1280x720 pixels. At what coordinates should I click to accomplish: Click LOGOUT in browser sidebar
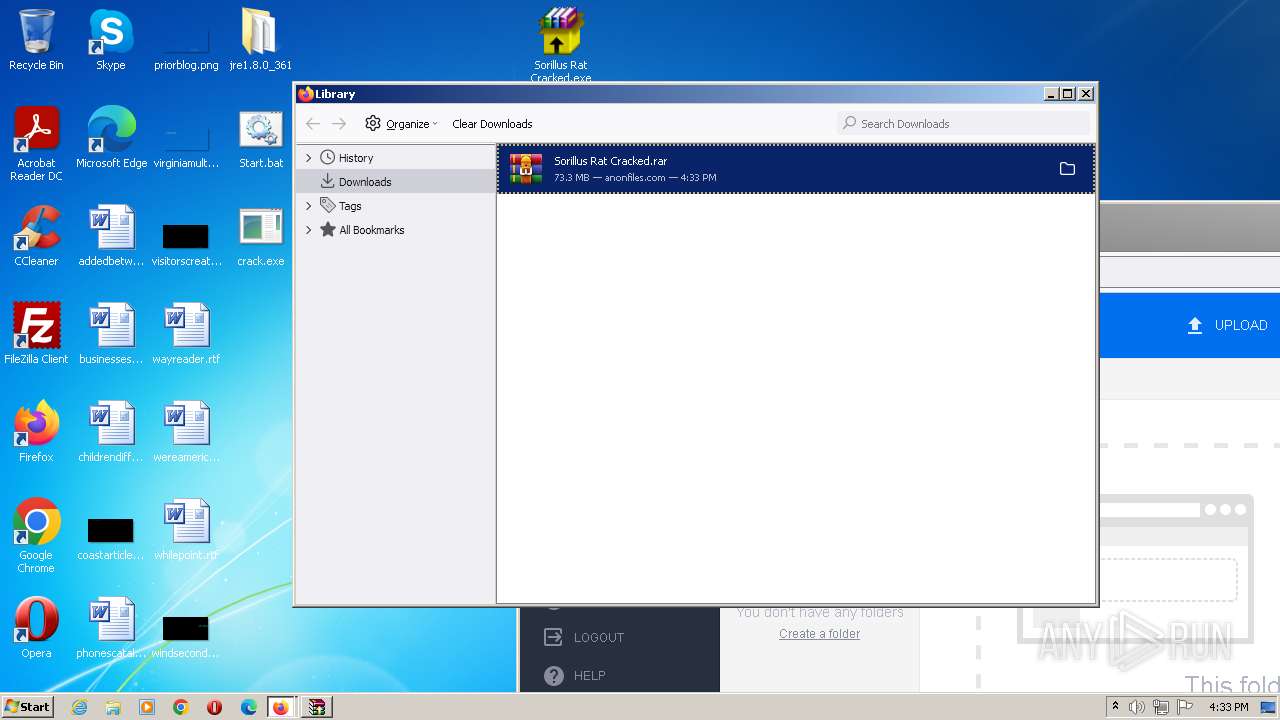click(584, 637)
